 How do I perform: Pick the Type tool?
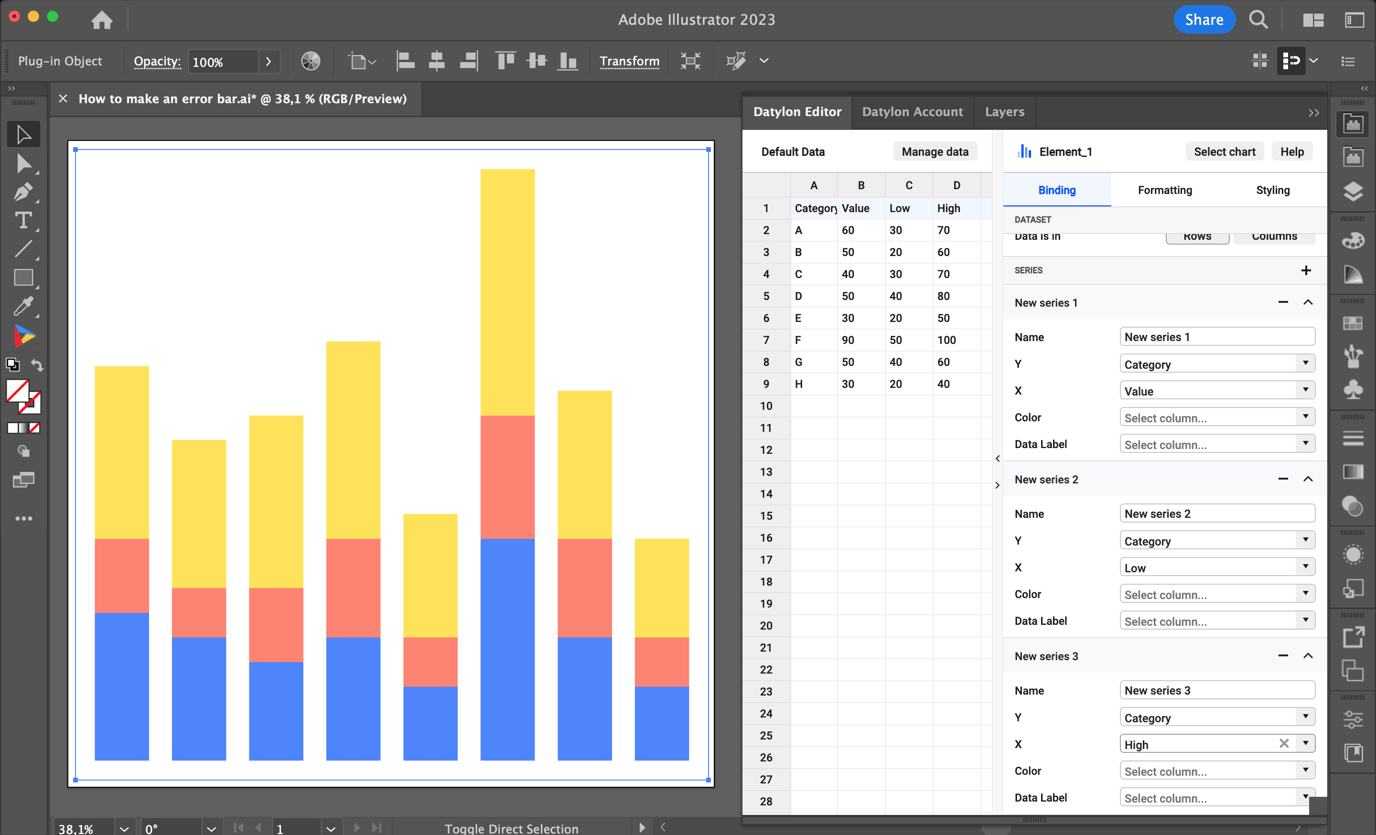point(24,220)
